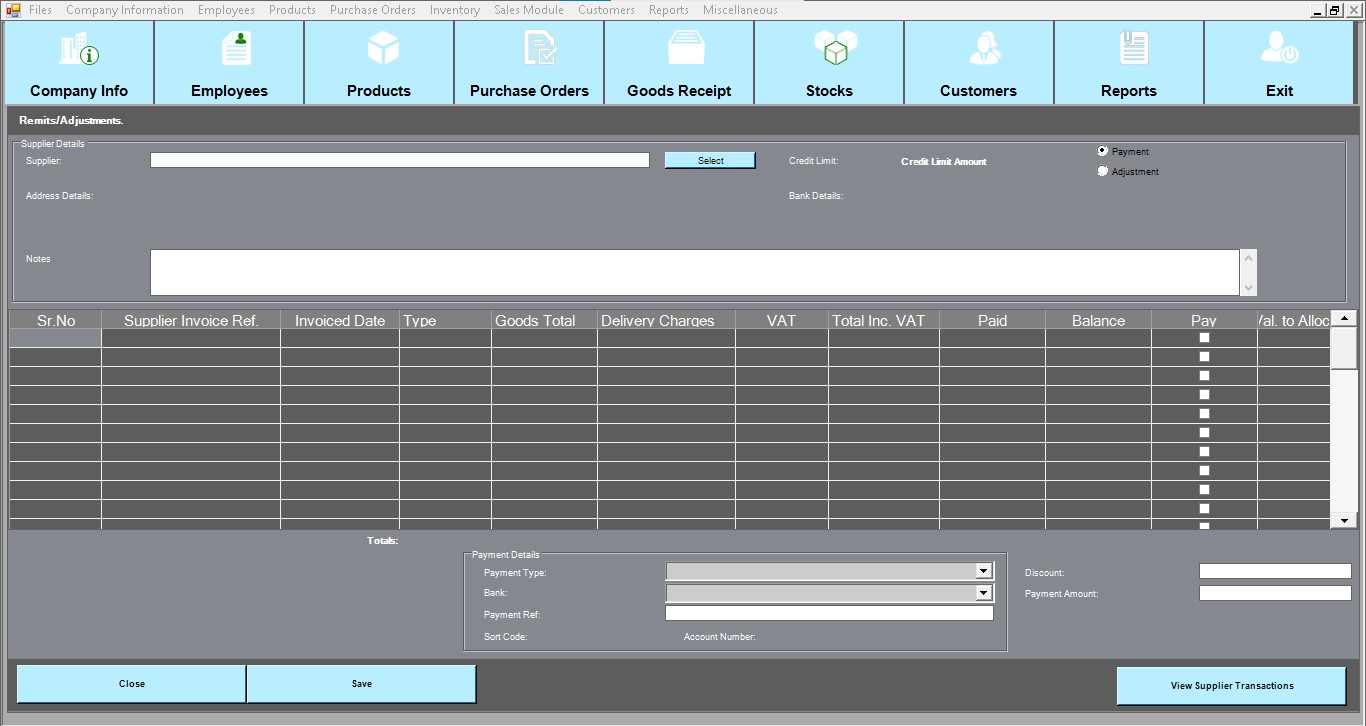Open the Reports icon

point(1134,49)
